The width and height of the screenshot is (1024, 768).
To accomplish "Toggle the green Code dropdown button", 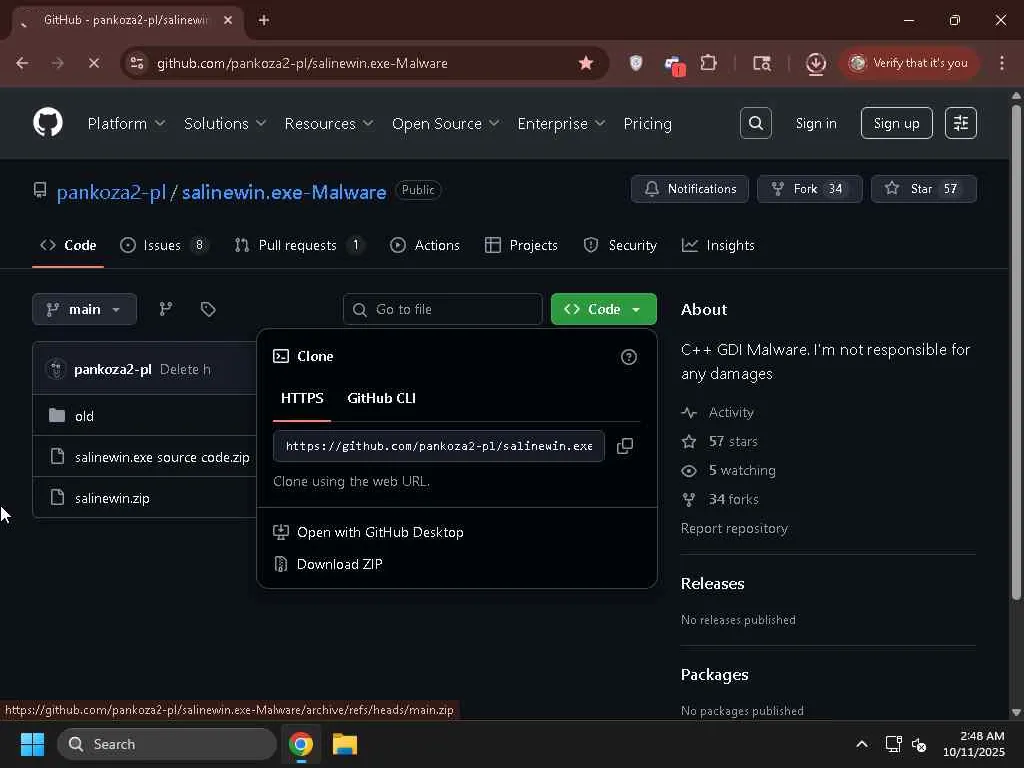I will point(603,309).
